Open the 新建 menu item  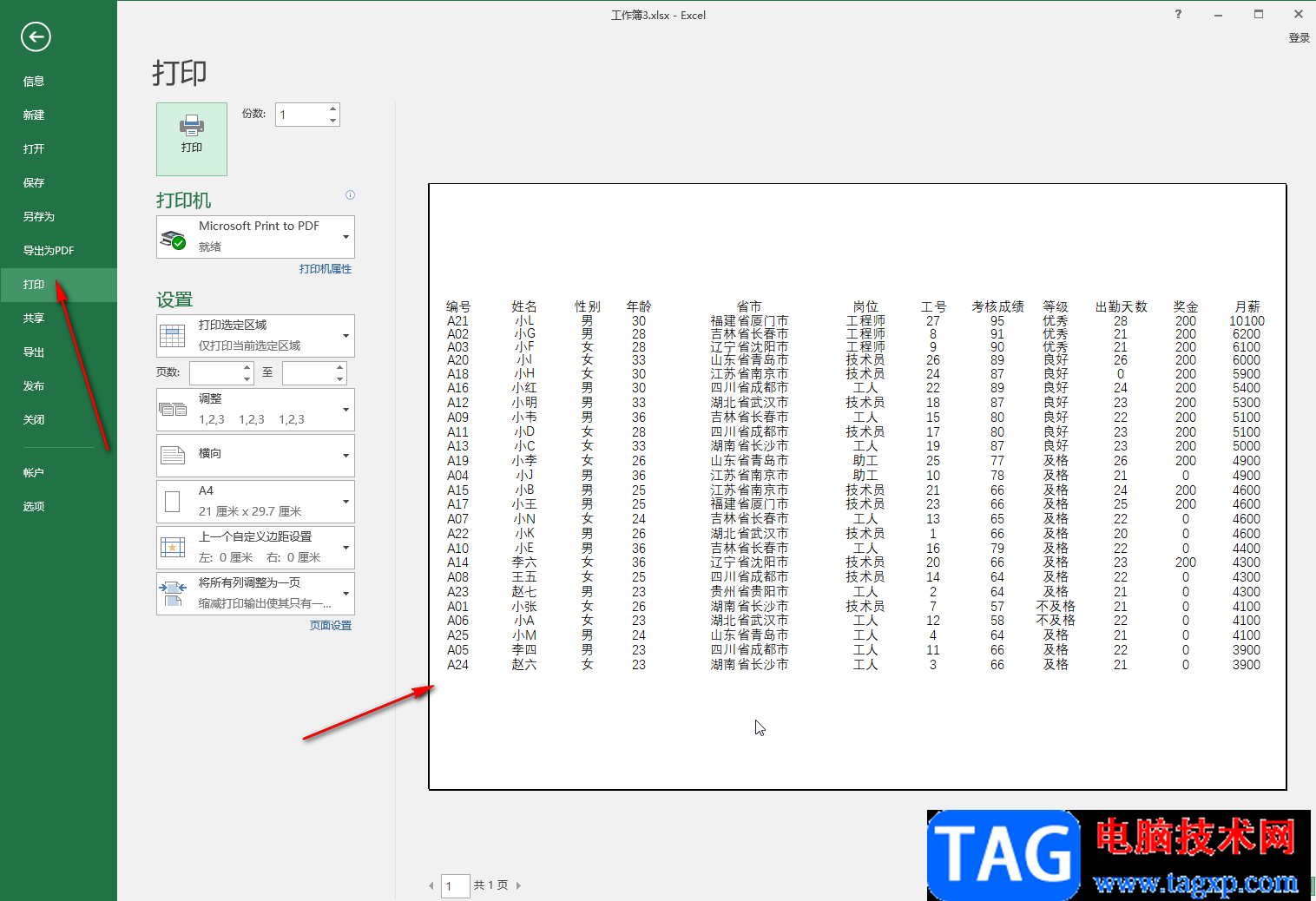58,115
